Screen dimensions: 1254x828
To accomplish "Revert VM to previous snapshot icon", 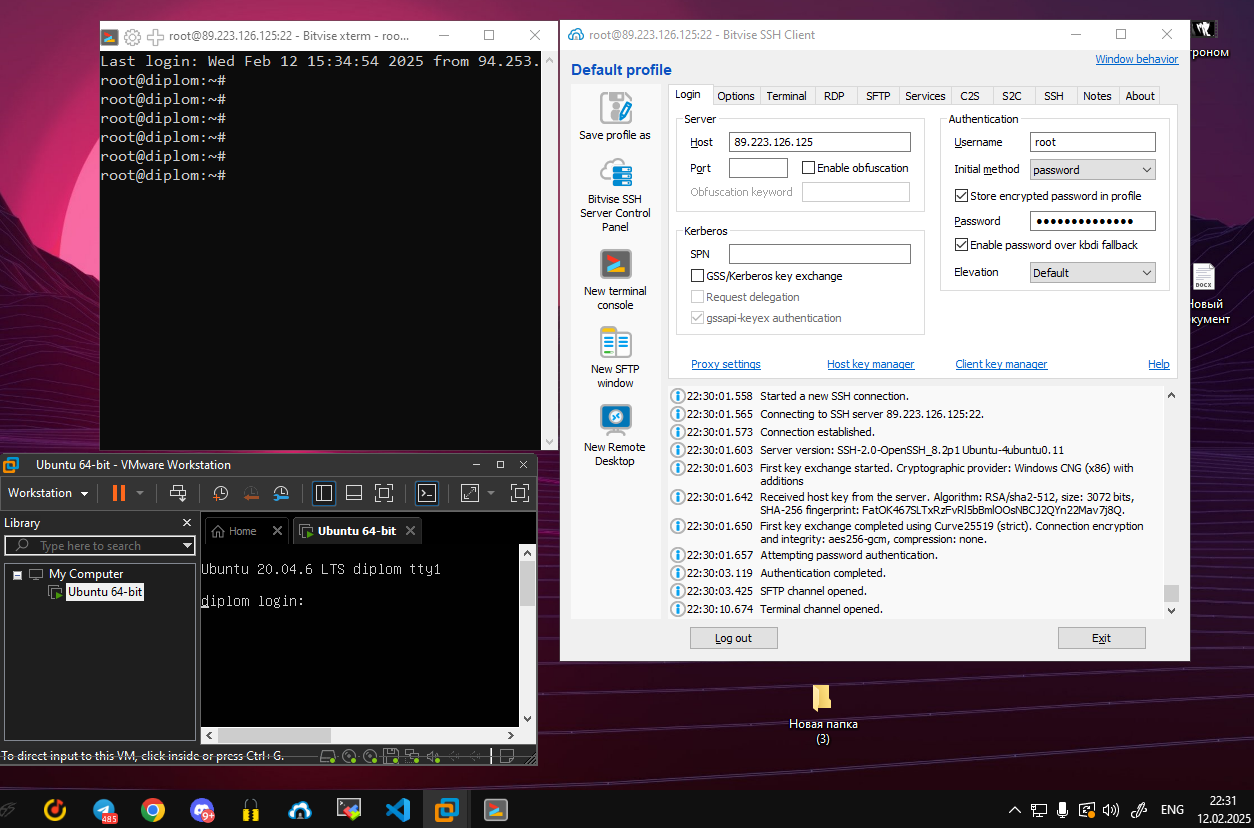I will point(251,493).
